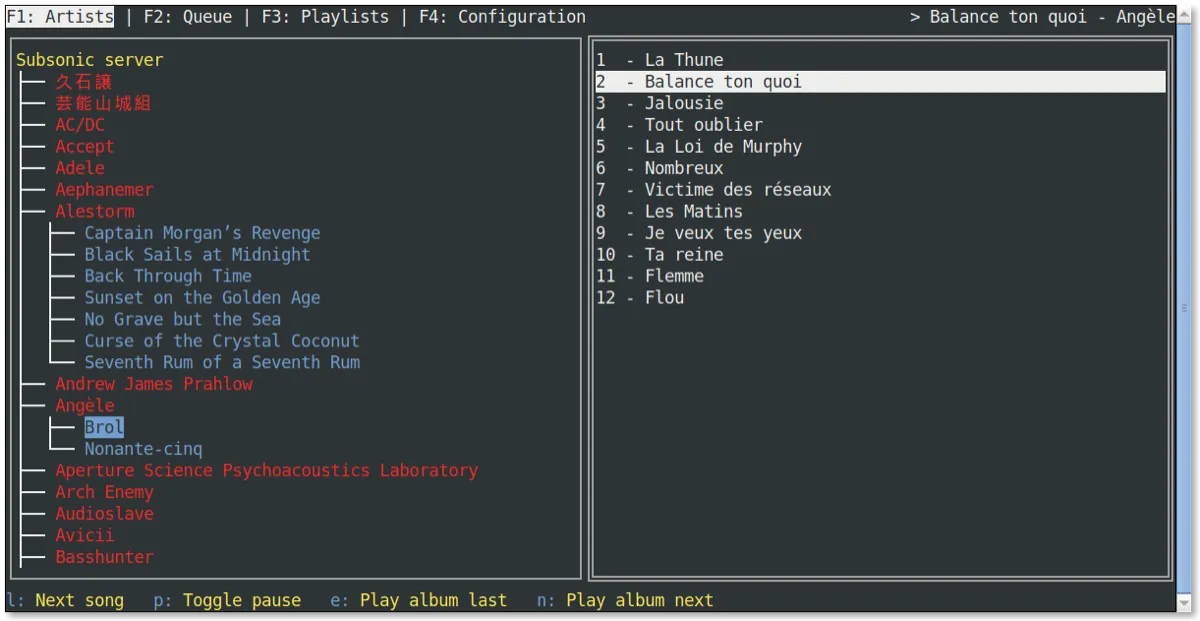This screenshot has width=1200, height=621.
Task: Select album Curse of the Crystal Coconut
Action: 221,341
